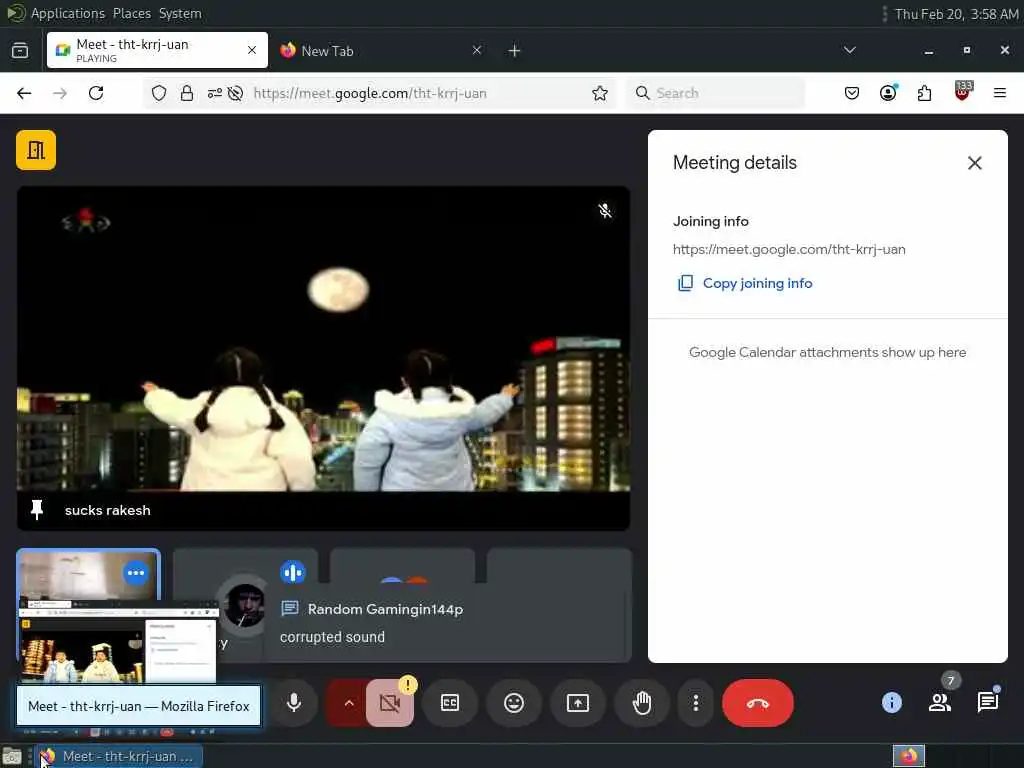The width and height of the screenshot is (1024, 768).
Task: Open the Firefox account icon
Action: click(x=888, y=93)
